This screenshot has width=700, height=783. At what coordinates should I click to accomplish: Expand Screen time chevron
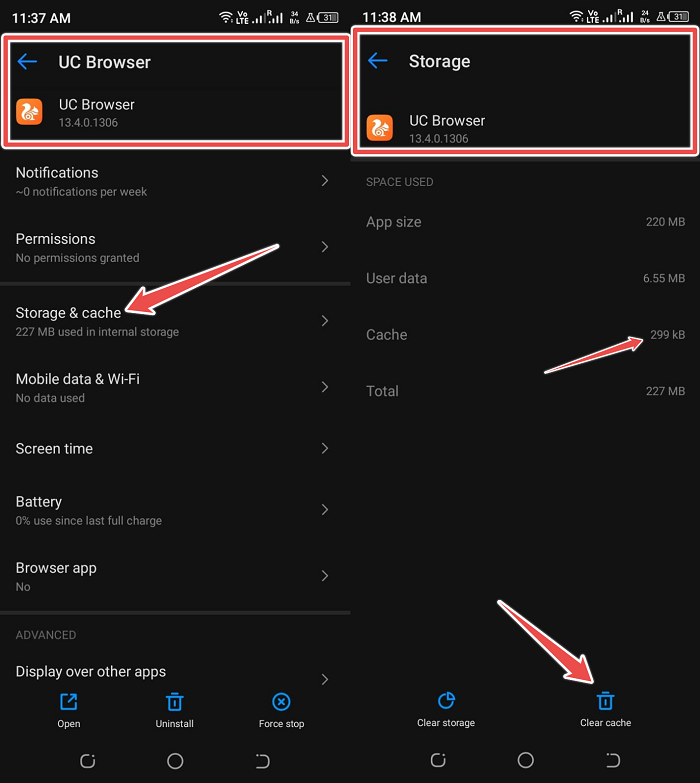325,448
